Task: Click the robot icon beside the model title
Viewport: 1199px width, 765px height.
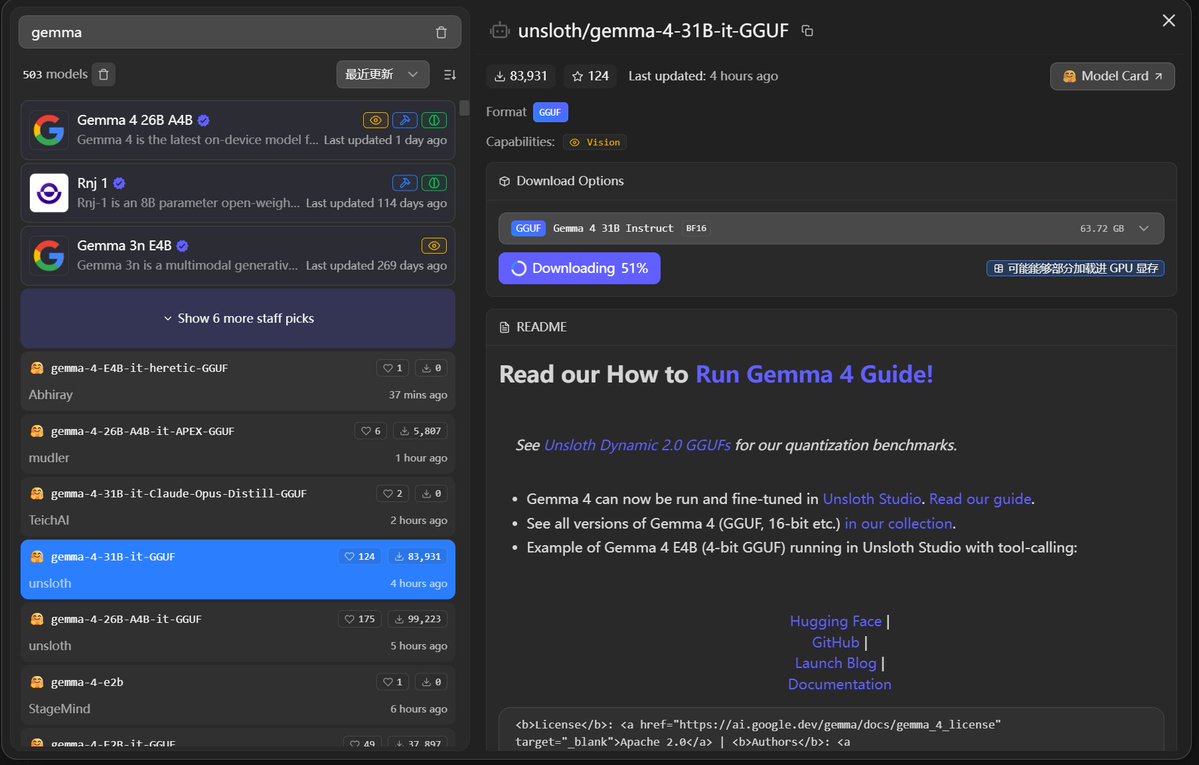Action: (x=499, y=31)
